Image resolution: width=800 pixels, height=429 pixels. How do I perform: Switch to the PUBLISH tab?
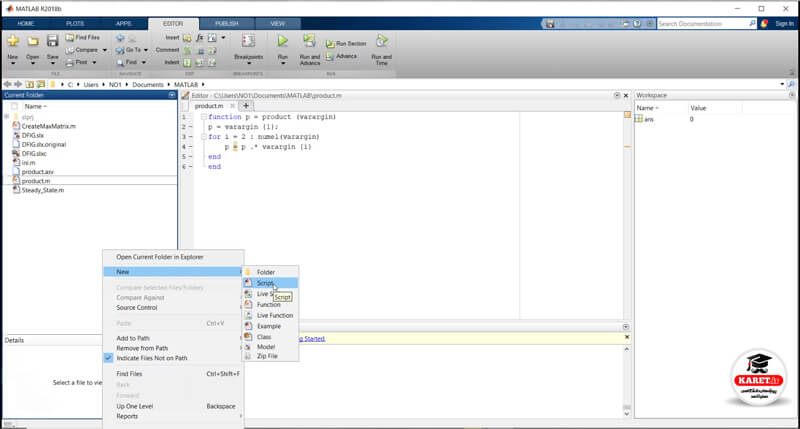(x=227, y=23)
